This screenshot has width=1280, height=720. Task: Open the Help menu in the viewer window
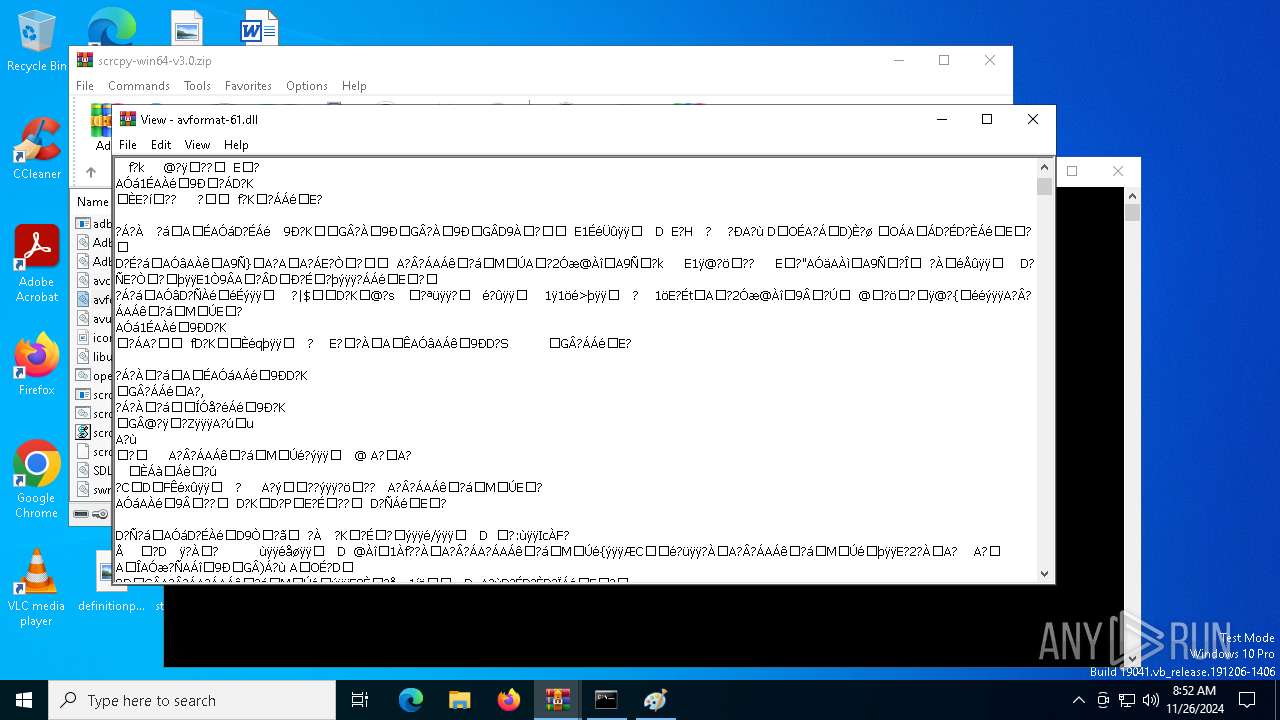(x=236, y=145)
